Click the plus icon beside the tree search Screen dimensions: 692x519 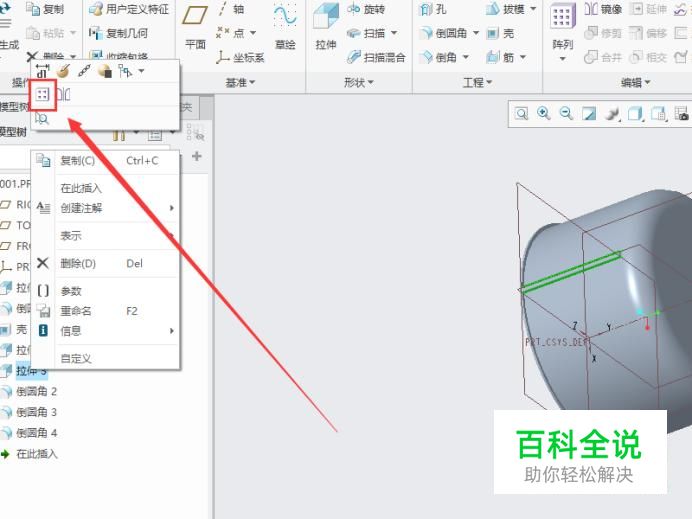pyautogui.click(x=197, y=156)
